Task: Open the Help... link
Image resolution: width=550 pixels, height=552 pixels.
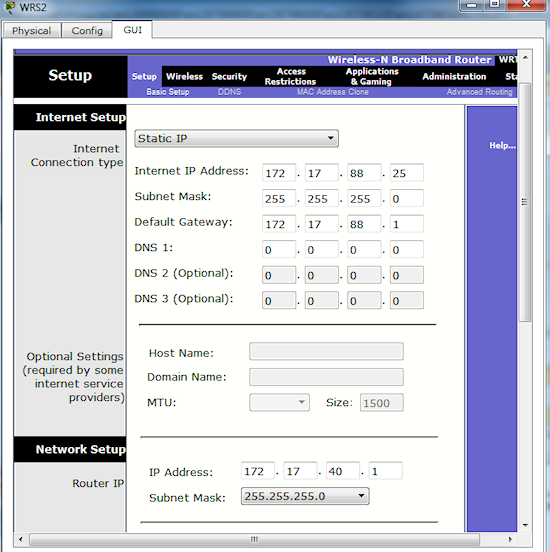Action: (502, 145)
